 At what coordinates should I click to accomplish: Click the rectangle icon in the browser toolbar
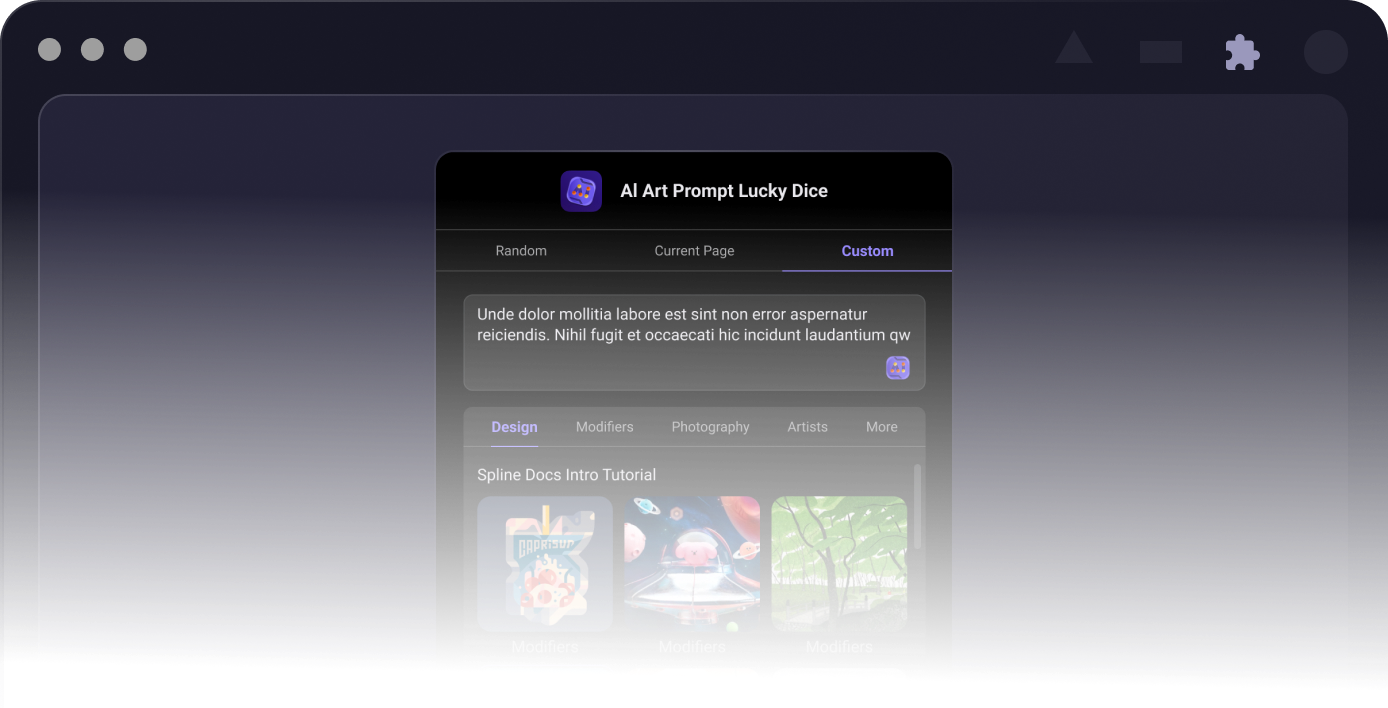pos(1161,52)
